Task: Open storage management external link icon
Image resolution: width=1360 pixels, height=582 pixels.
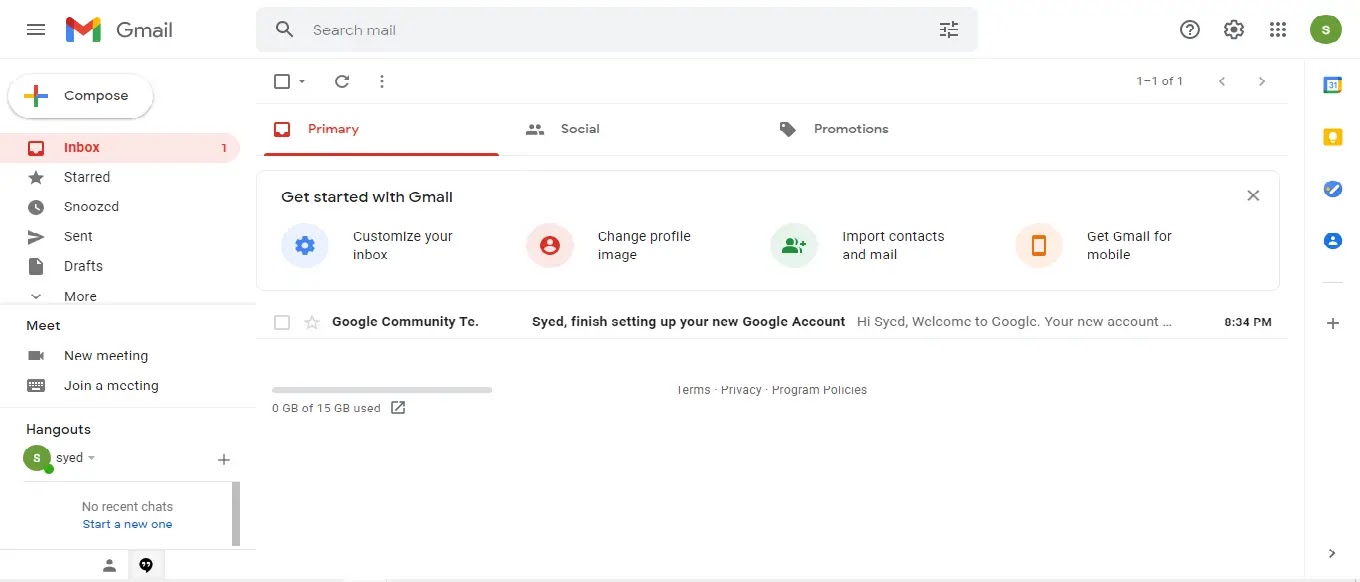Action: (x=398, y=408)
